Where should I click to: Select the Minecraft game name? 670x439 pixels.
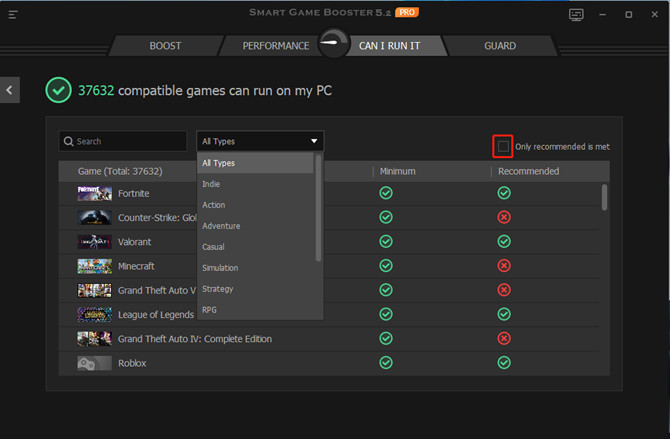click(x=136, y=266)
